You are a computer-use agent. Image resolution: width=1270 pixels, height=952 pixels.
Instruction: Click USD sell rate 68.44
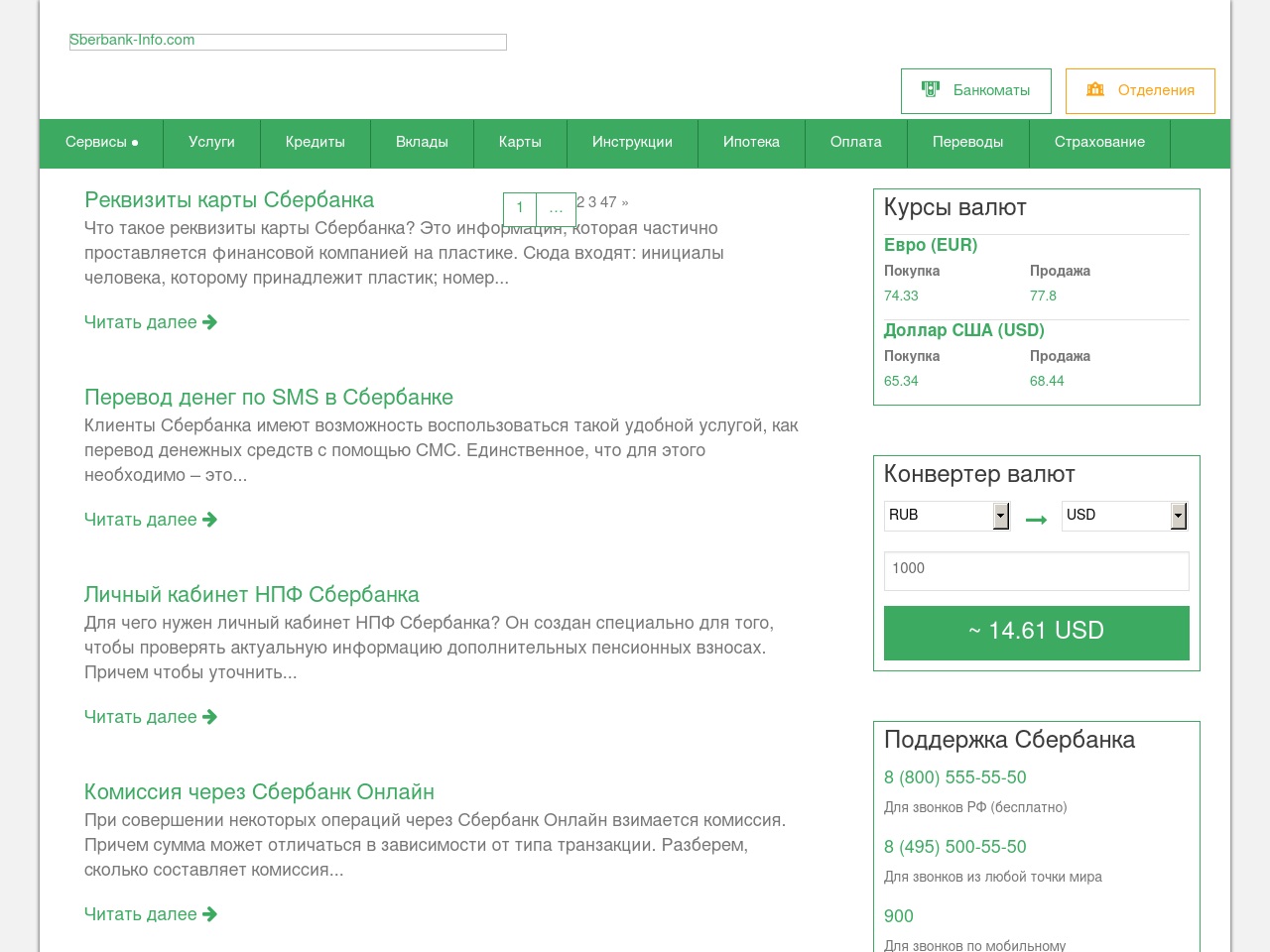click(x=1047, y=381)
